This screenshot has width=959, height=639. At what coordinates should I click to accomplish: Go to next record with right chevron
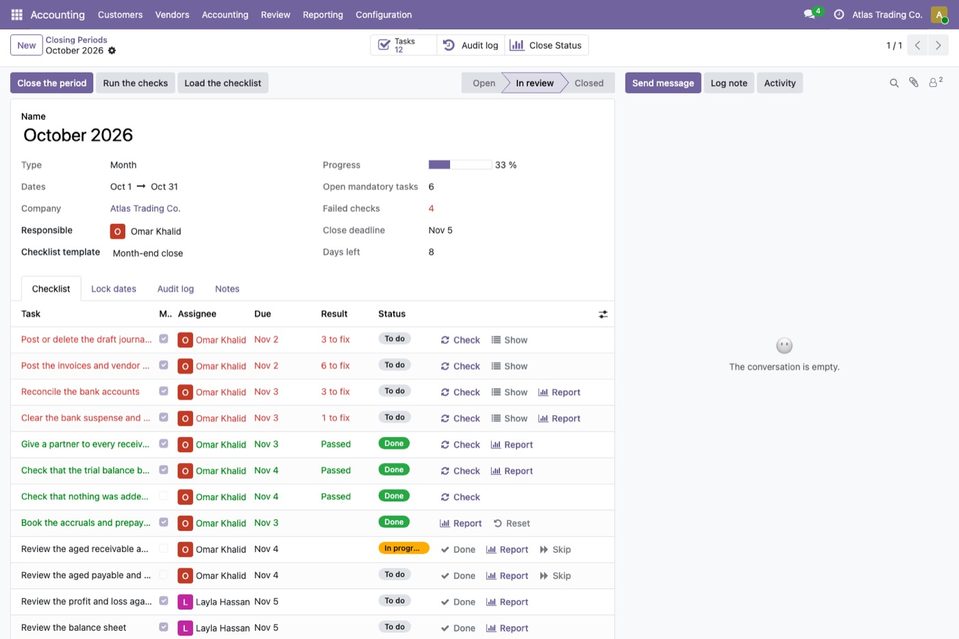pyautogui.click(x=938, y=45)
